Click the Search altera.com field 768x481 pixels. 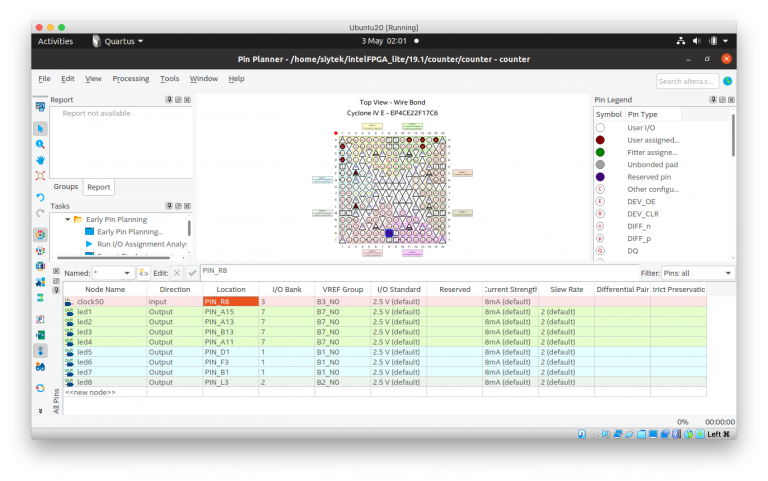pos(686,80)
